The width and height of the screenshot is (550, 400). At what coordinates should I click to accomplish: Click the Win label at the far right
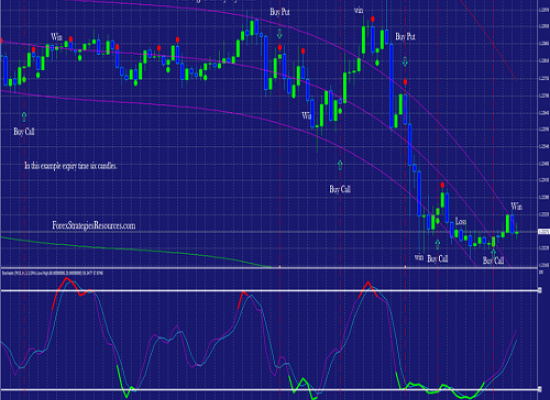(x=516, y=206)
